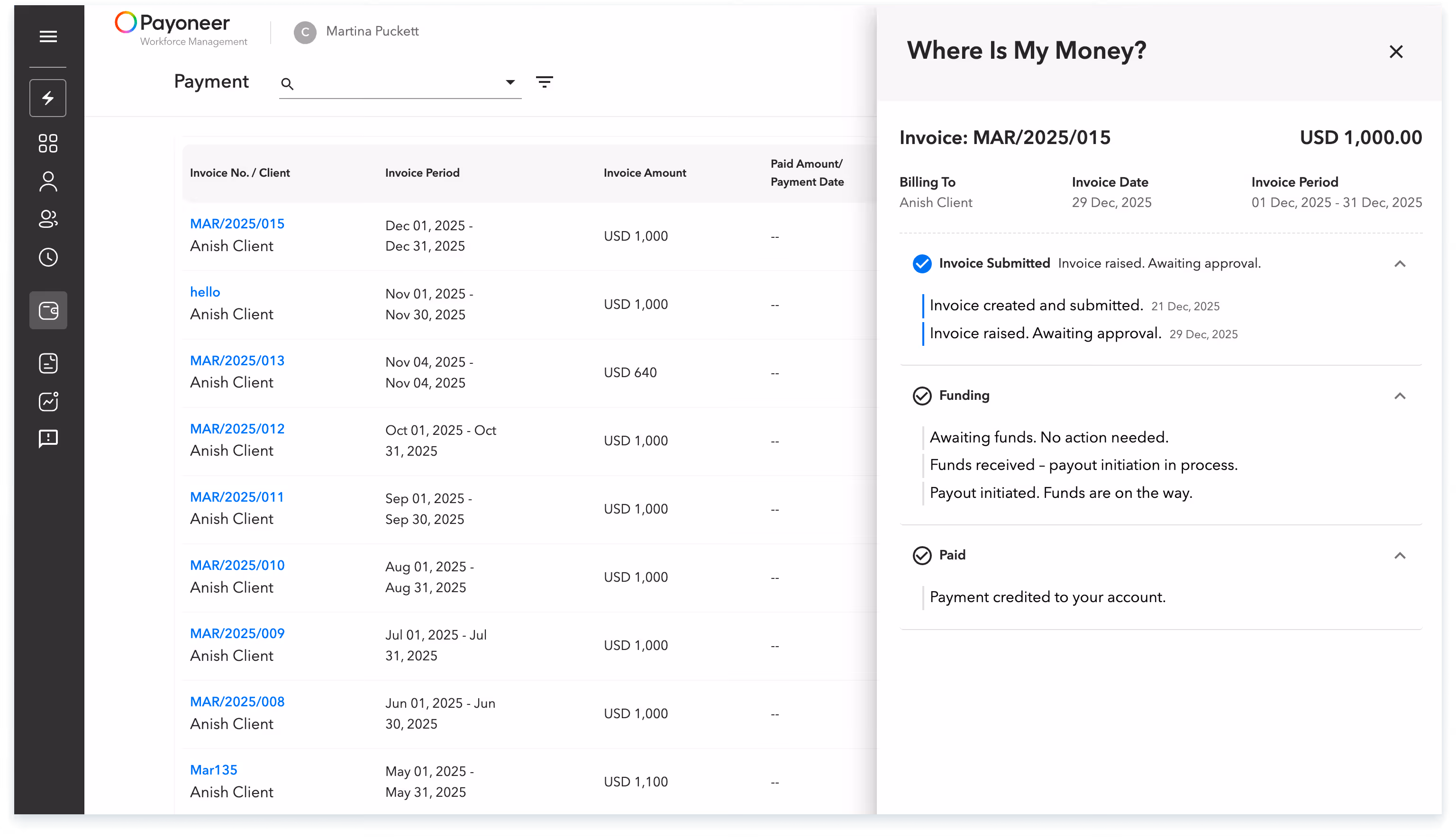Image resolution: width=1456 pixels, height=838 pixels.
Task: Click 'Payment credited to your account.' entry
Action: (1047, 597)
